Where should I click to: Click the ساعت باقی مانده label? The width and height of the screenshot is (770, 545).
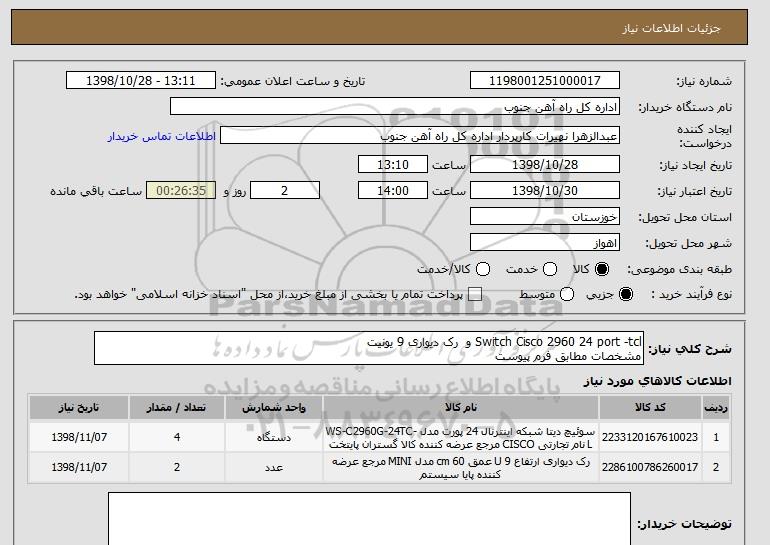(96, 191)
